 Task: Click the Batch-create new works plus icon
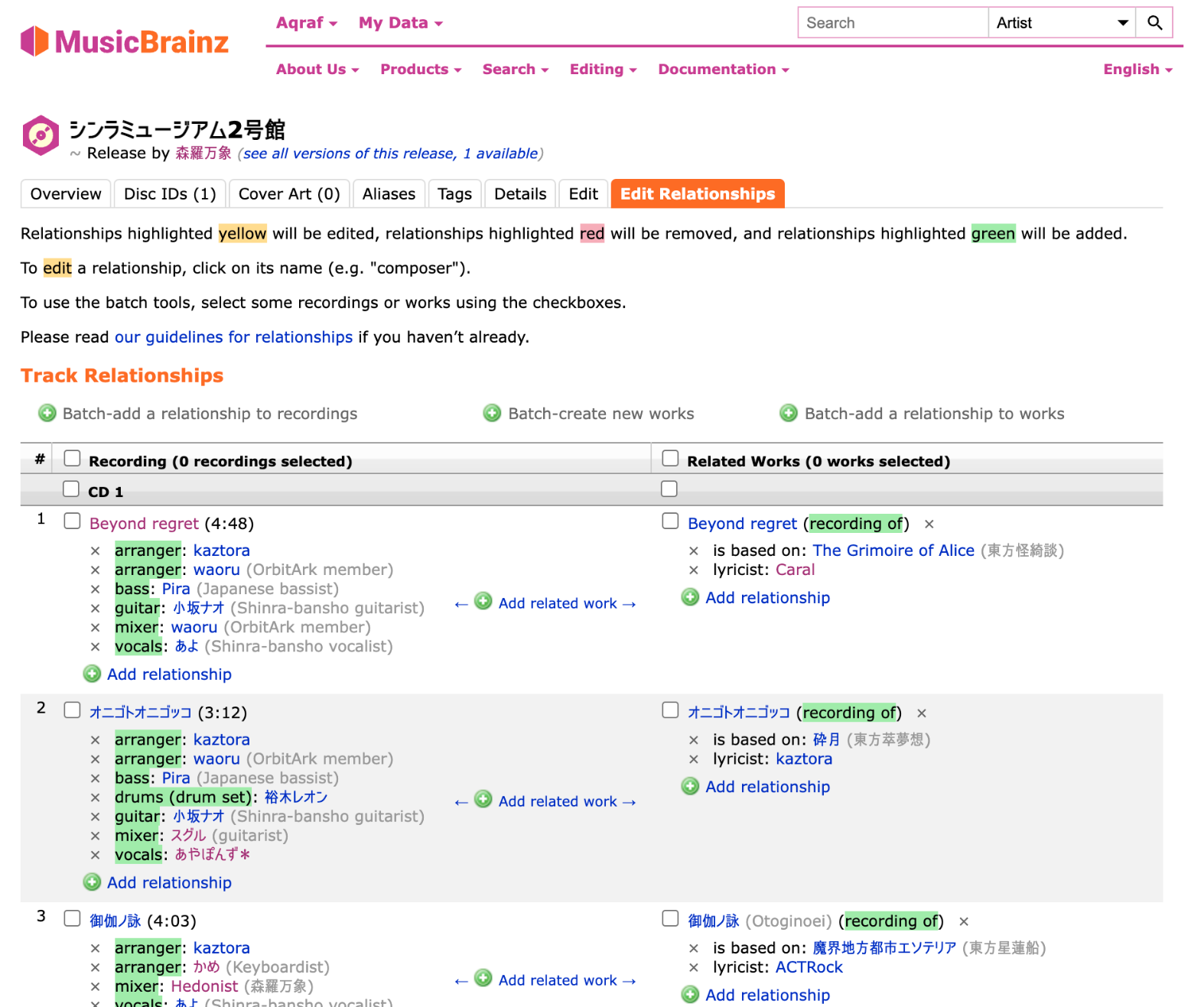(x=492, y=414)
